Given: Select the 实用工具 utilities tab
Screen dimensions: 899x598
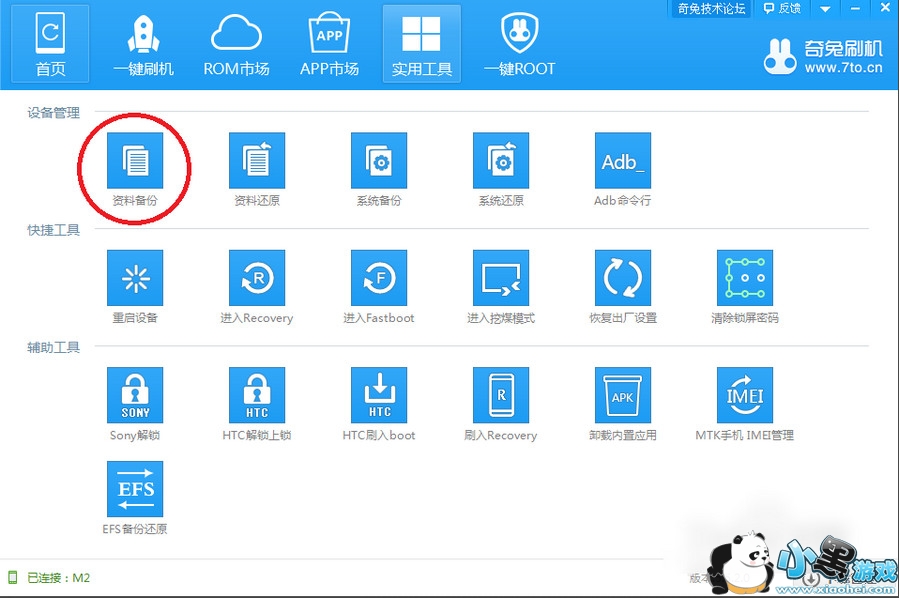Looking at the screenshot, I should point(421,44).
